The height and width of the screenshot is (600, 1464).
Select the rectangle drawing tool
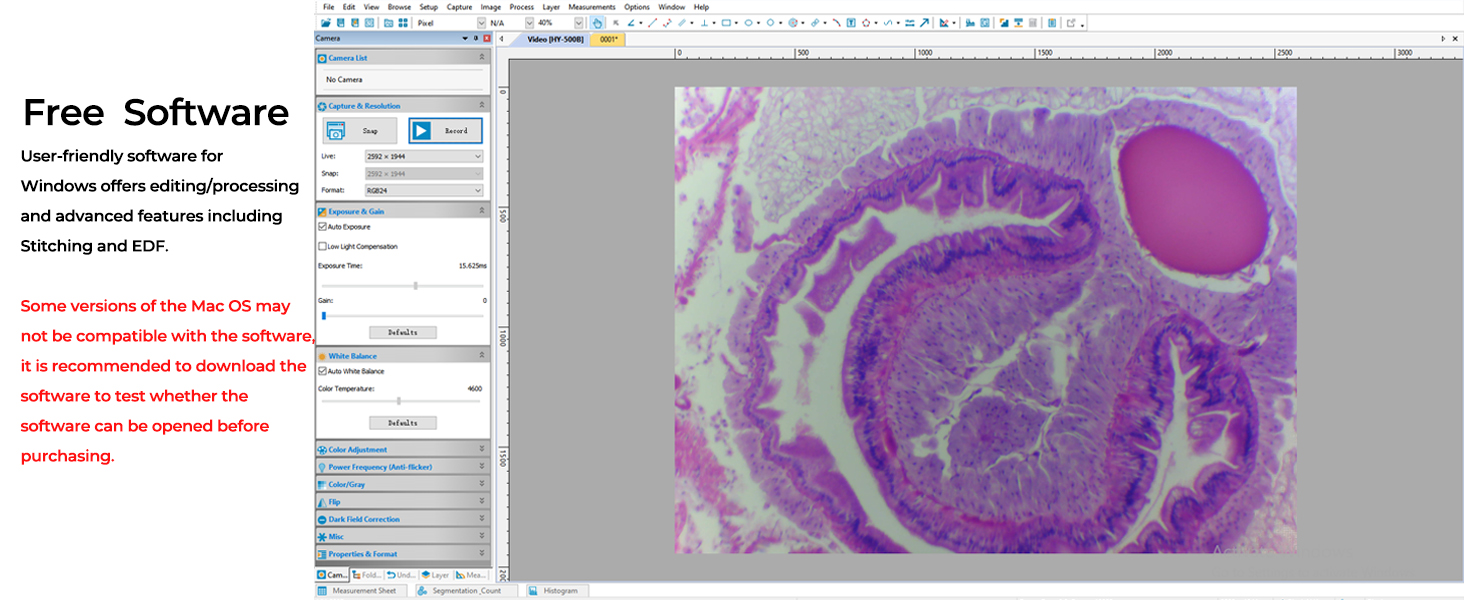pyautogui.click(x=725, y=22)
